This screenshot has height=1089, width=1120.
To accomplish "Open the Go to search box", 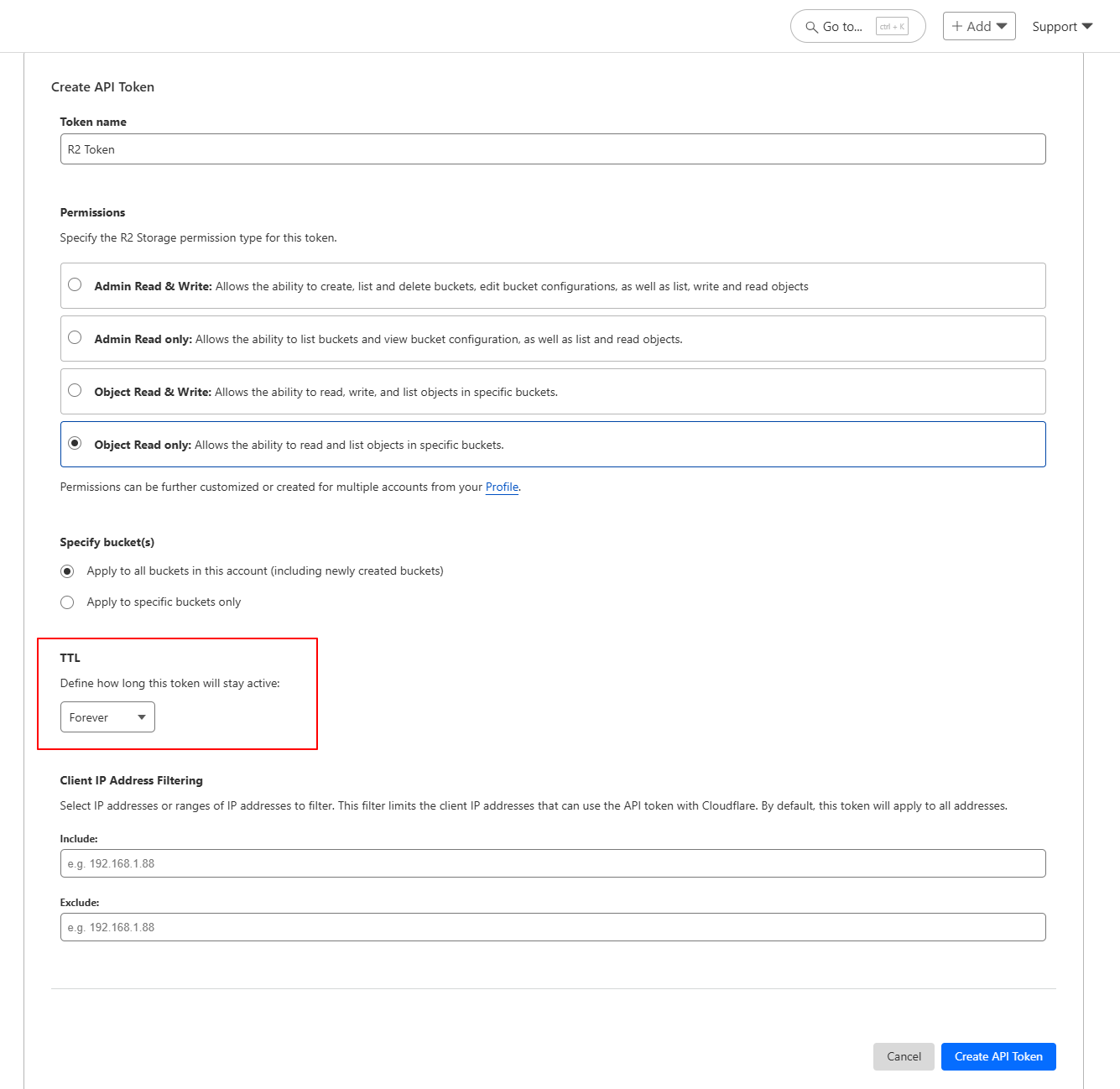I will (842, 27).
